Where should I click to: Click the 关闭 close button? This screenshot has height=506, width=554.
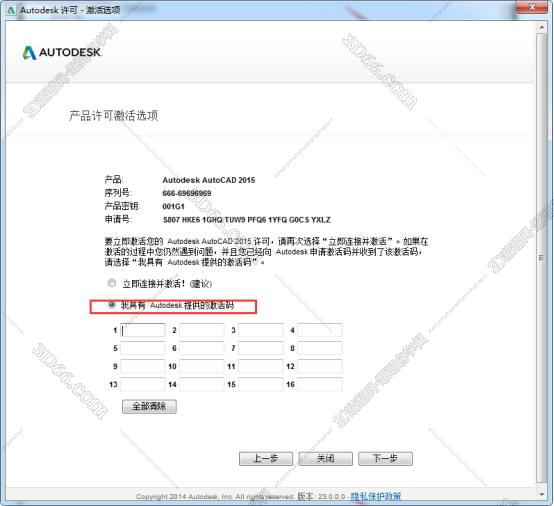click(325, 459)
